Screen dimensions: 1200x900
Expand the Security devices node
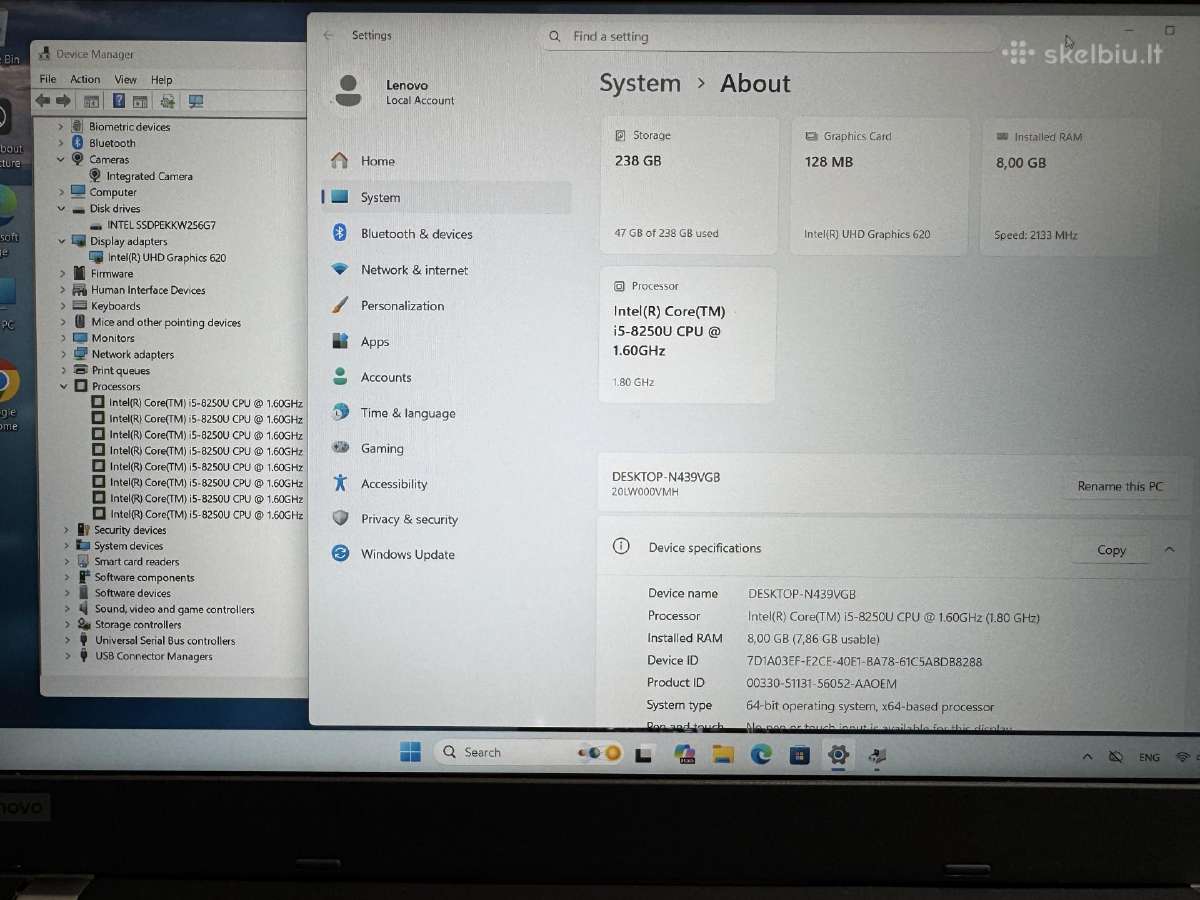(x=67, y=530)
